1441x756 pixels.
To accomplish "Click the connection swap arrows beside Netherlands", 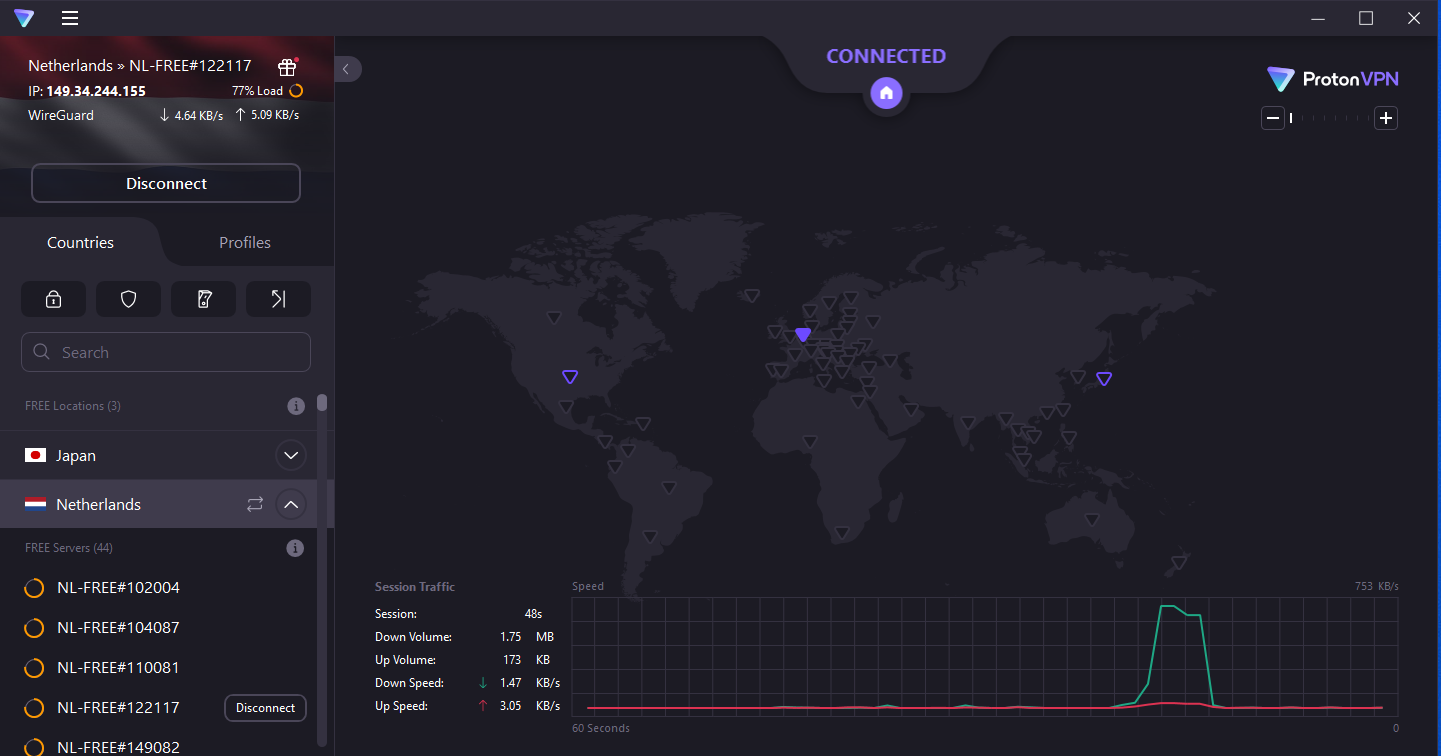I will [254, 504].
